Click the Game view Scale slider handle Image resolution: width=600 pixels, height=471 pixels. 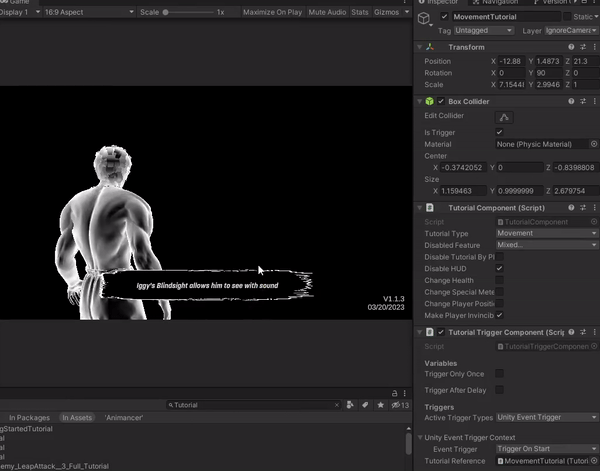tap(165, 12)
